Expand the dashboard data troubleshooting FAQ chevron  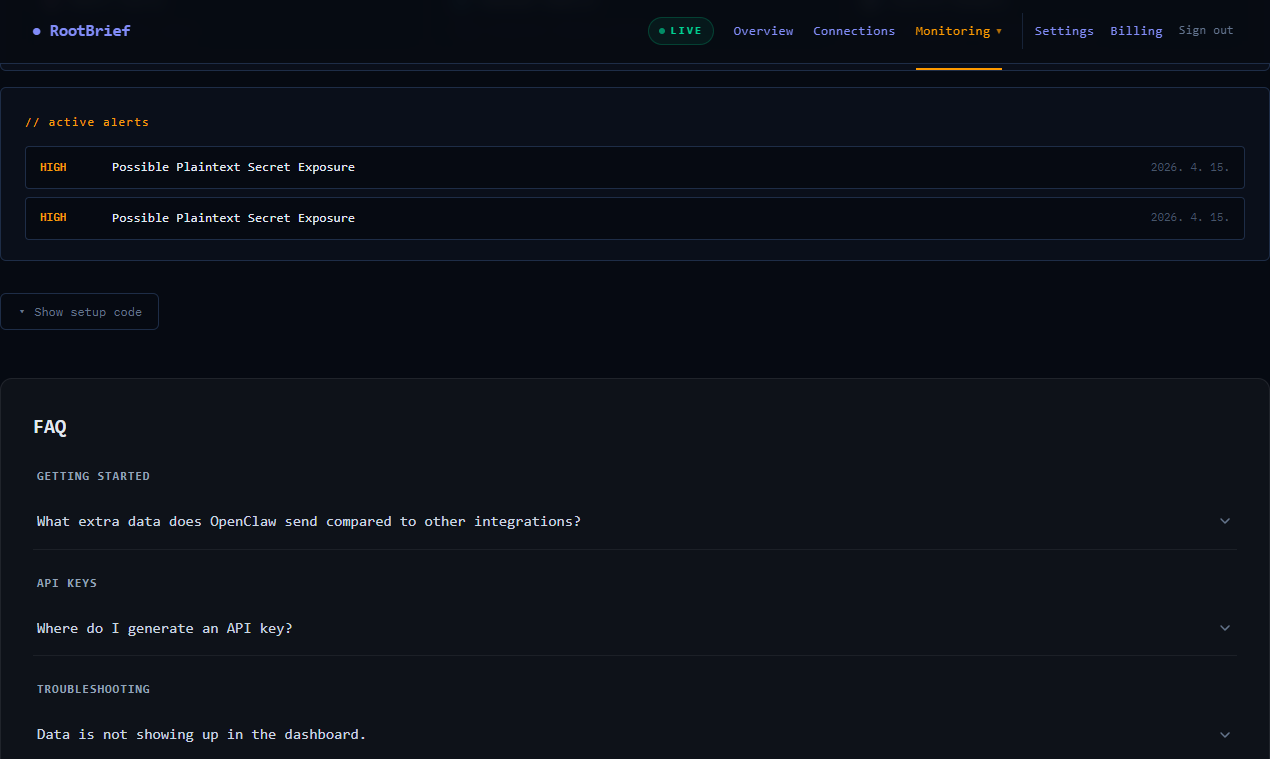tap(1225, 734)
